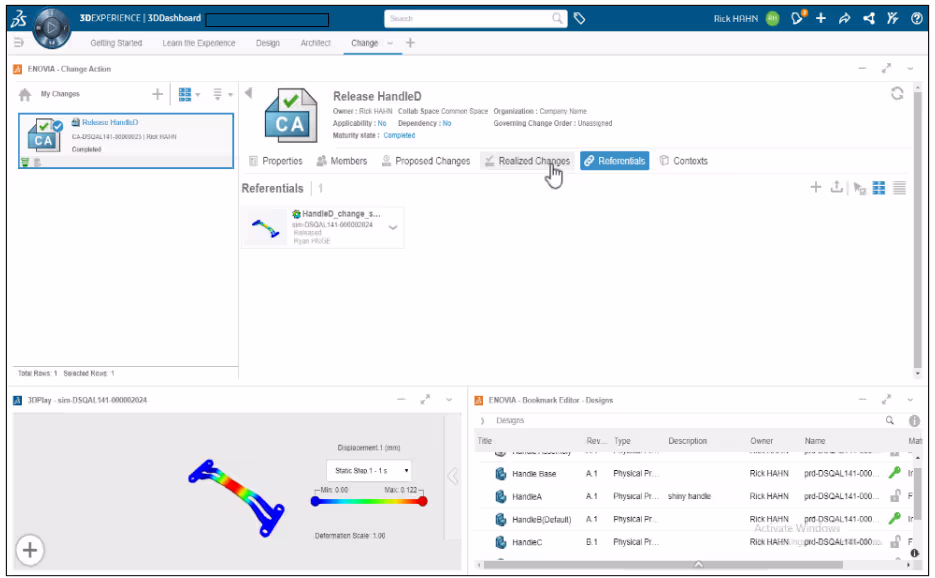Select the Referentials tab
Viewport: 935px width, 578px height.
coord(615,161)
